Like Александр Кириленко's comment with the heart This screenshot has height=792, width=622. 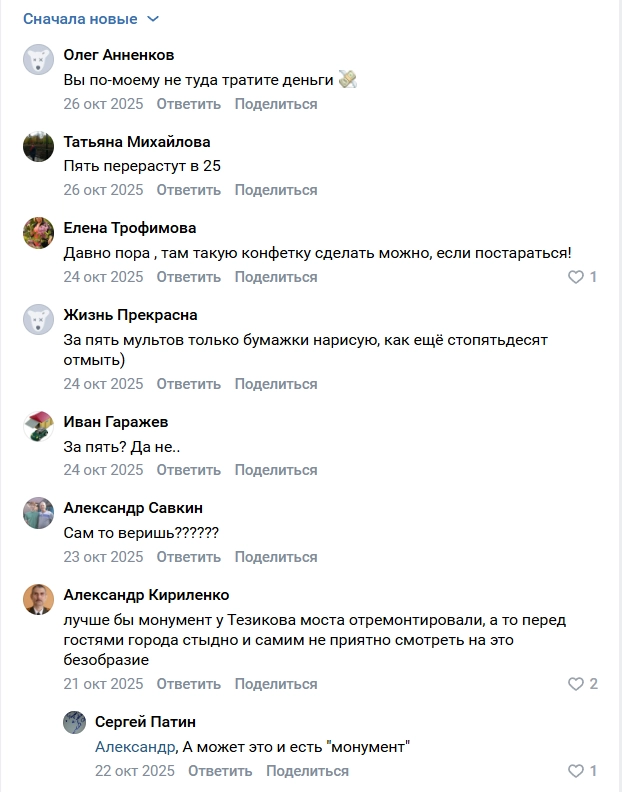(576, 684)
